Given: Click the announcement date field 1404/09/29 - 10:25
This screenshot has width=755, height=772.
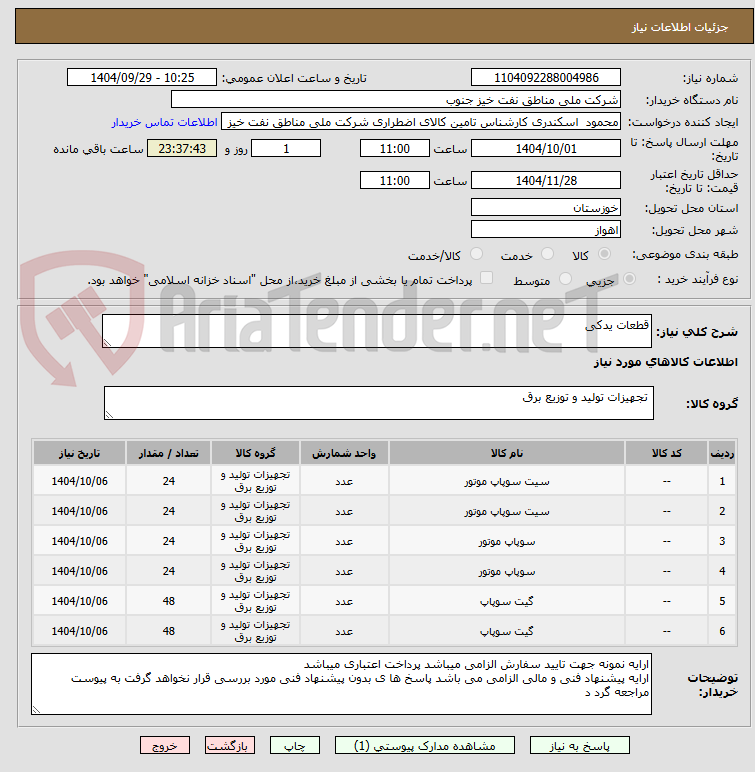Looking at the screenshot, I should coord(142,77).
